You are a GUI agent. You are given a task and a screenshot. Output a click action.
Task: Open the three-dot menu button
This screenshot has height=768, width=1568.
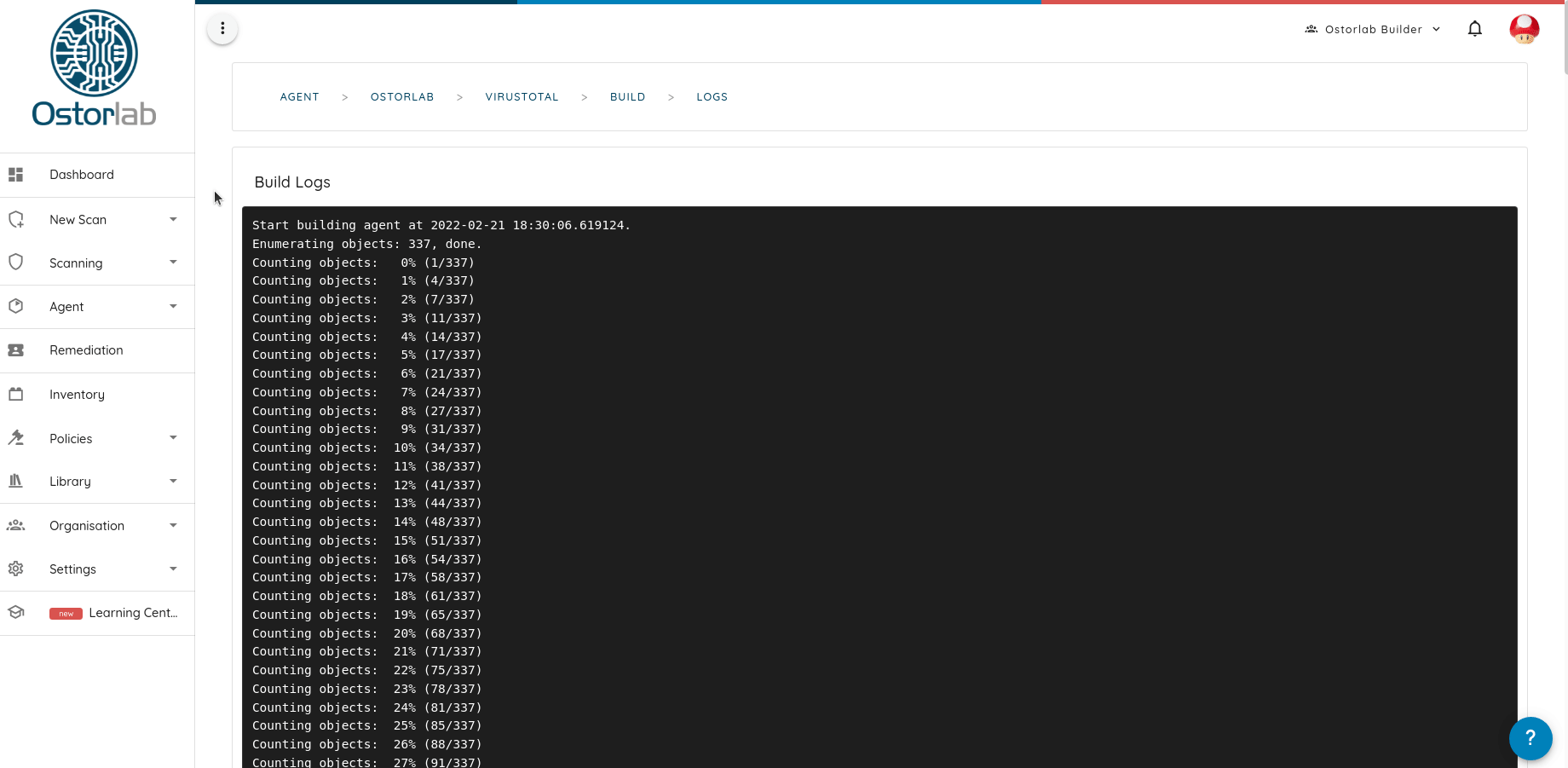(222, 29)
